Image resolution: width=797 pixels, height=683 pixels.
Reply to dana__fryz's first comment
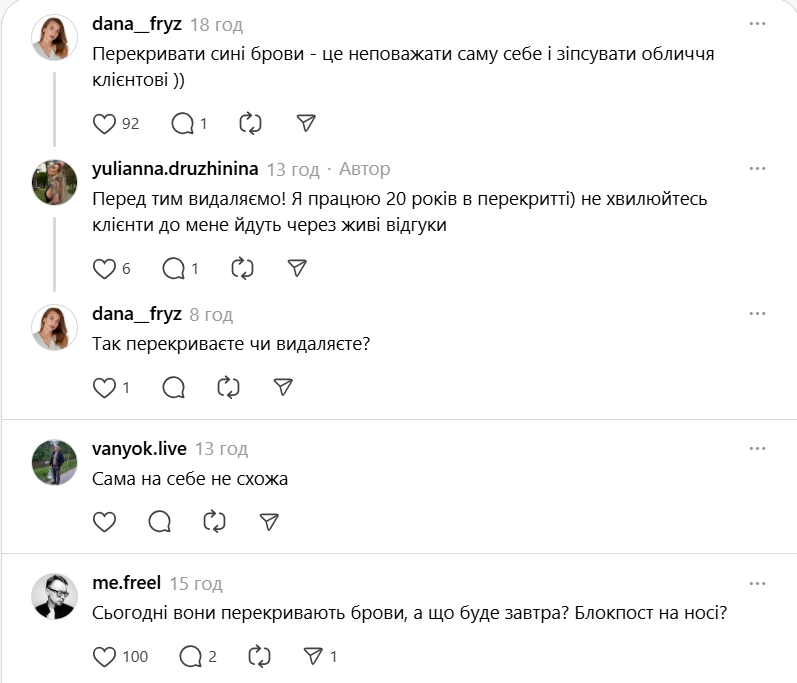(182, 124)
